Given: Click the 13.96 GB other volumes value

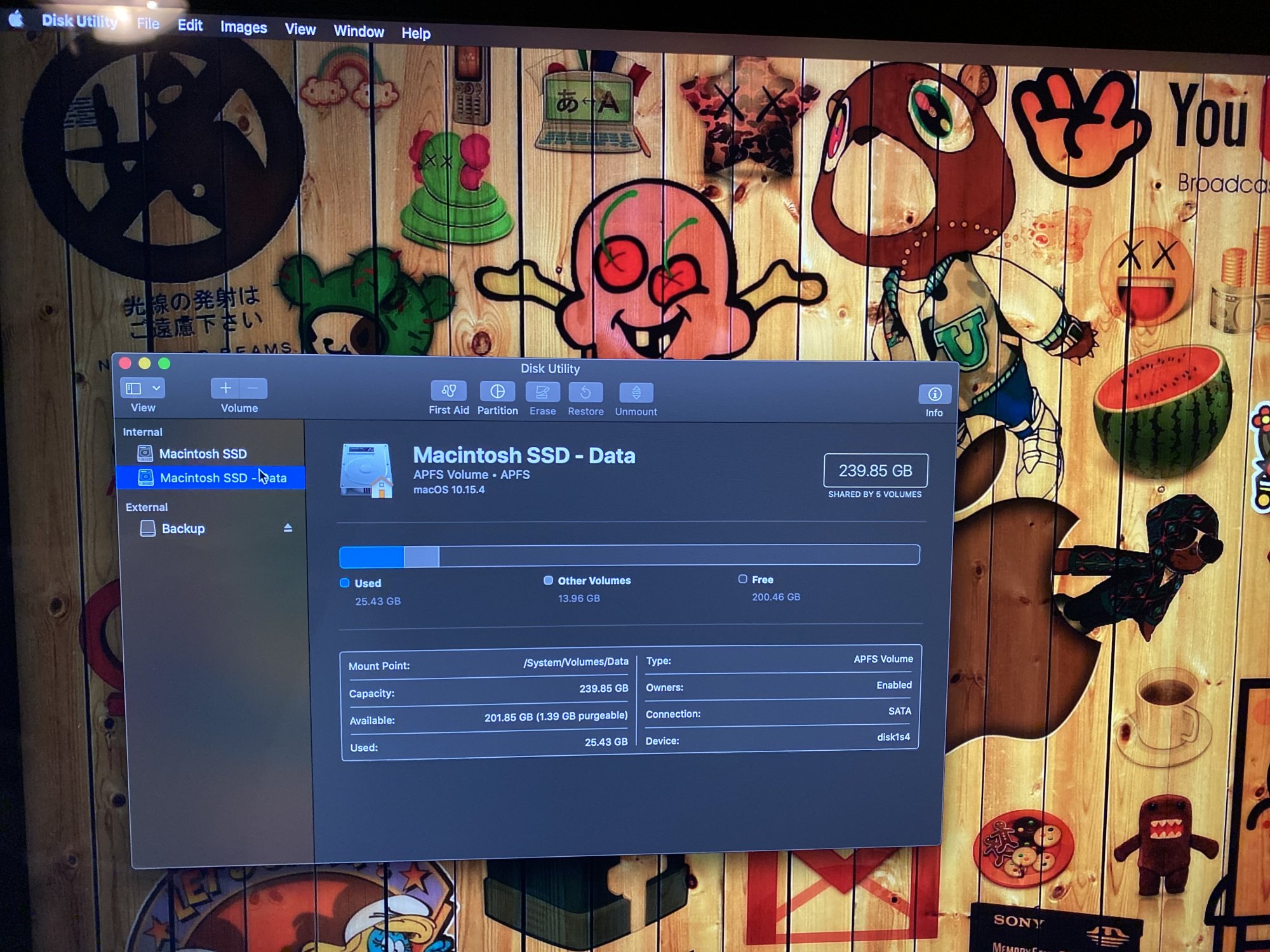Looking at the screenshot, I should click(579, 598).
